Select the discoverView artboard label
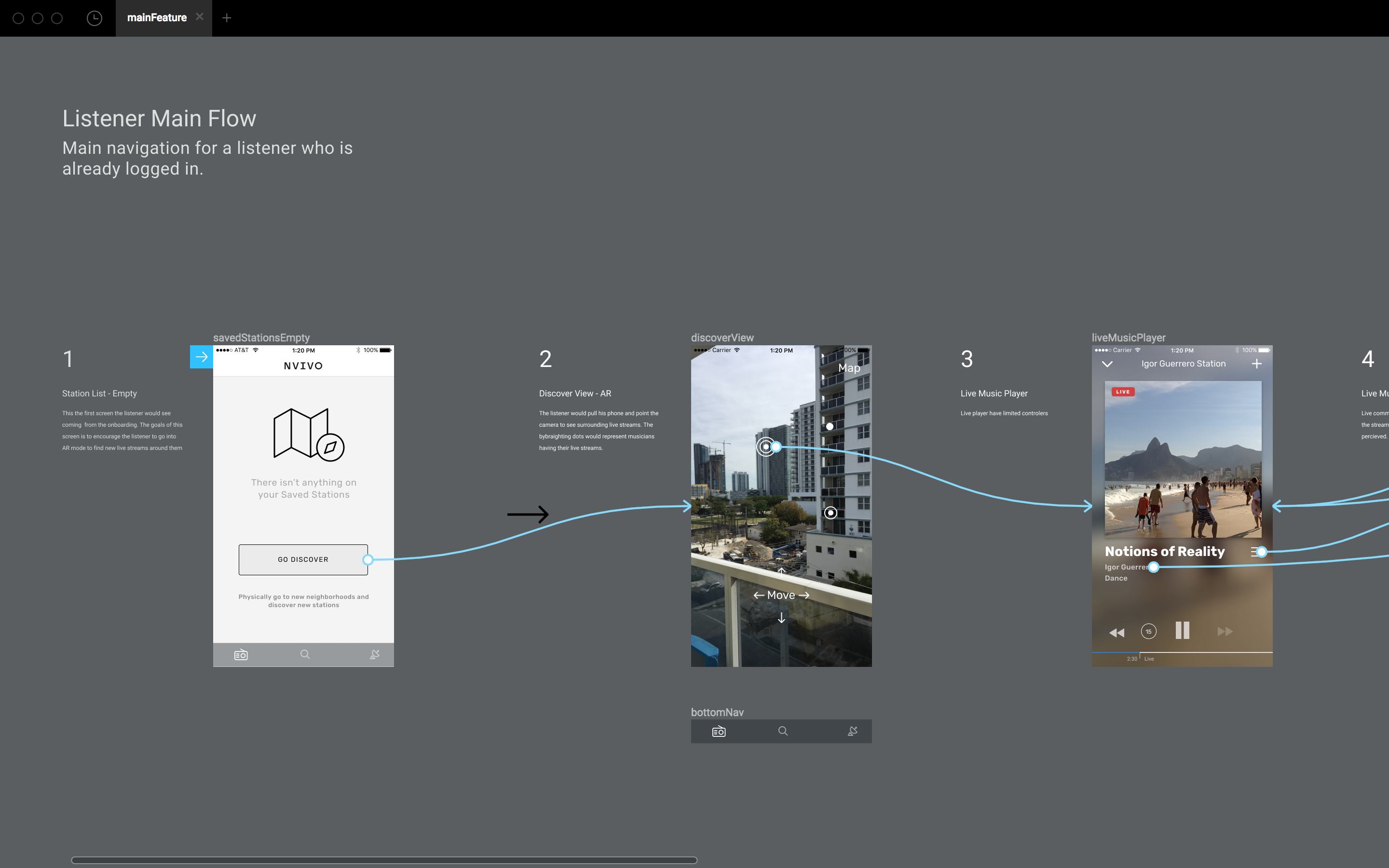Image resolution: width=1389 pixels, height=868 pixels. (x=722, y=338)
